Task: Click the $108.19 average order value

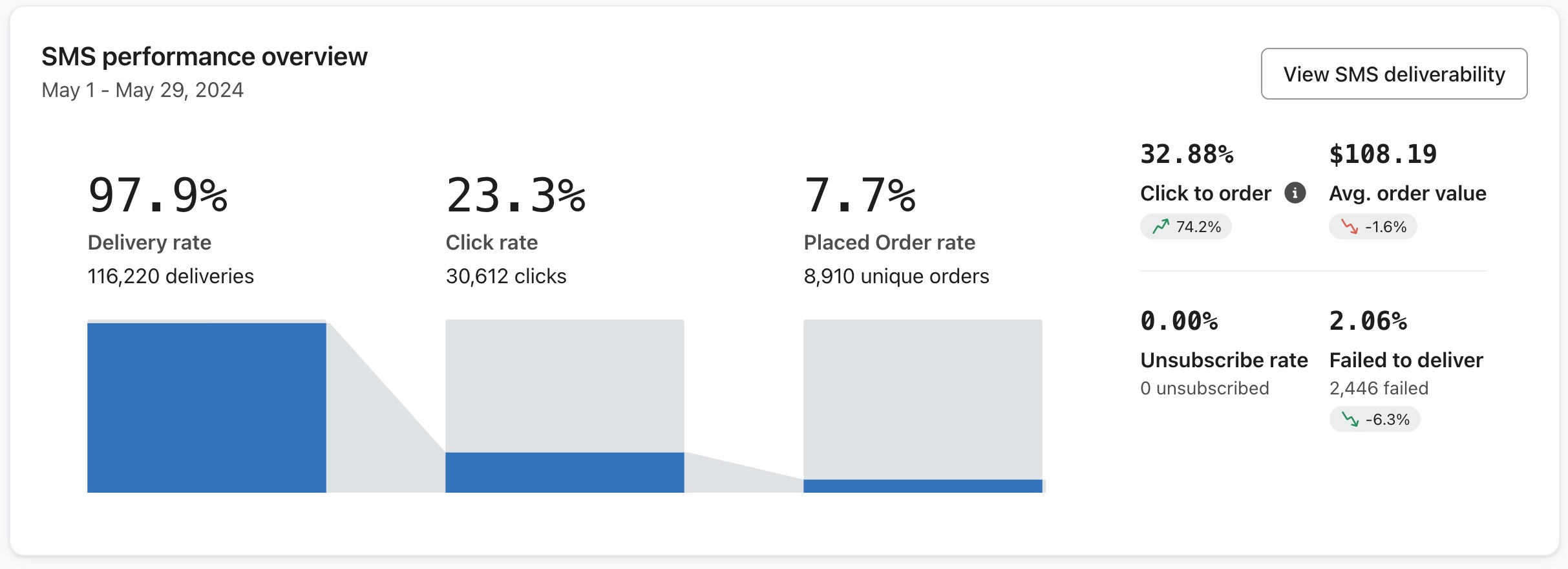Action: tap(1383, 155)
